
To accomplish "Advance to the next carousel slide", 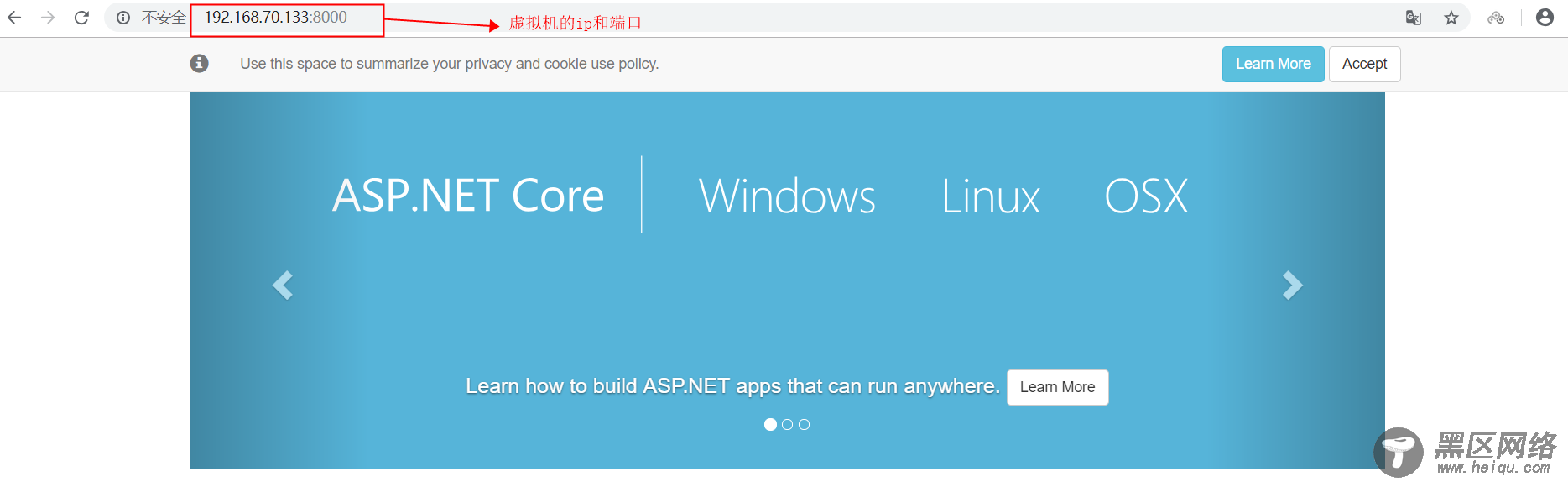I will (x=1293, y=286).
